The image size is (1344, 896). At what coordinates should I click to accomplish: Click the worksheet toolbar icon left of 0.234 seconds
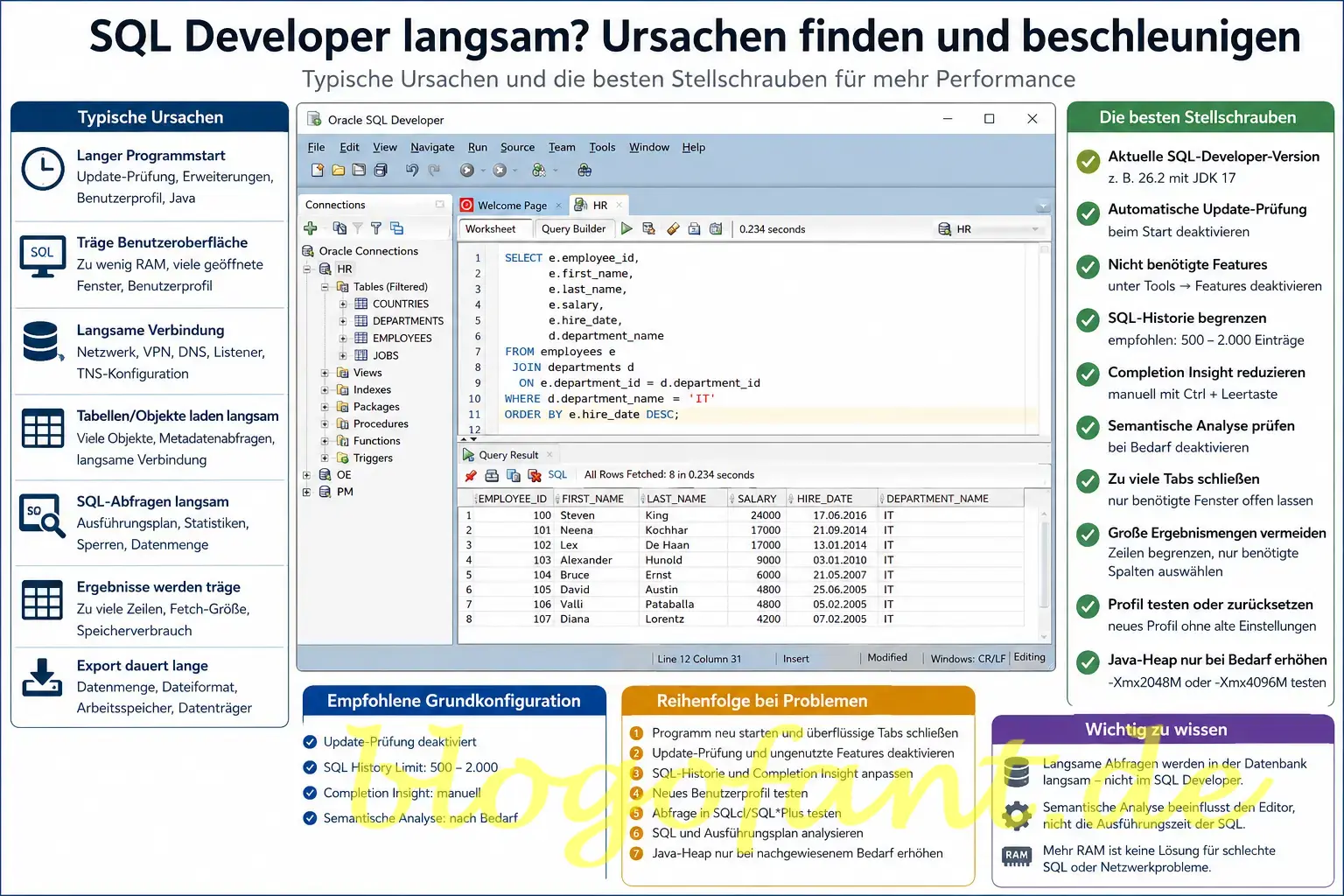(716, 228)
